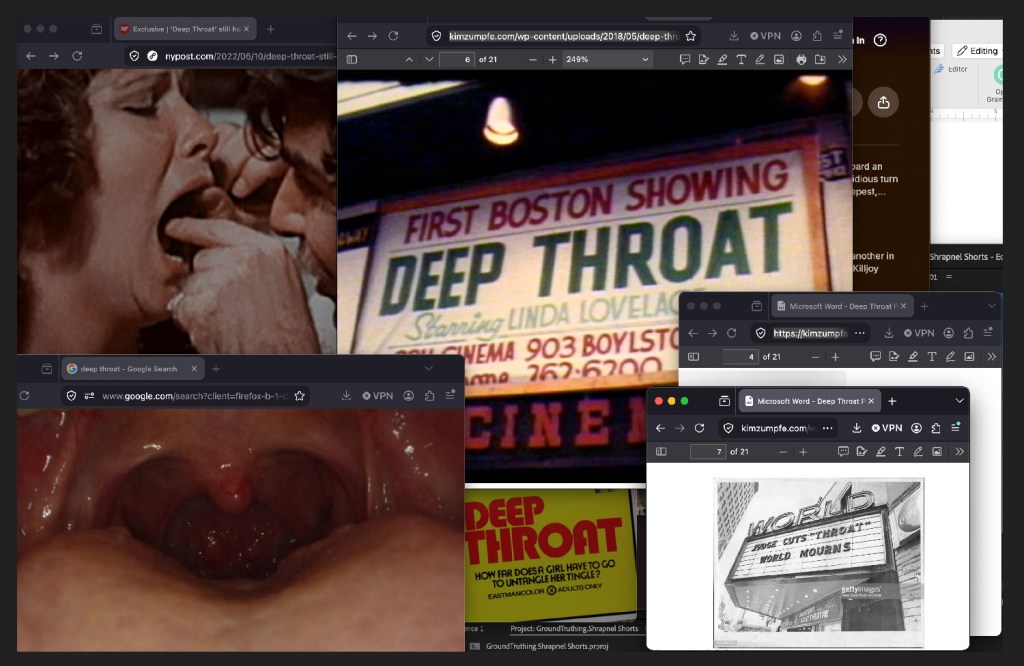
Task: Open tracking protection shield in page 6 window
Action: [x=436, y=36]
